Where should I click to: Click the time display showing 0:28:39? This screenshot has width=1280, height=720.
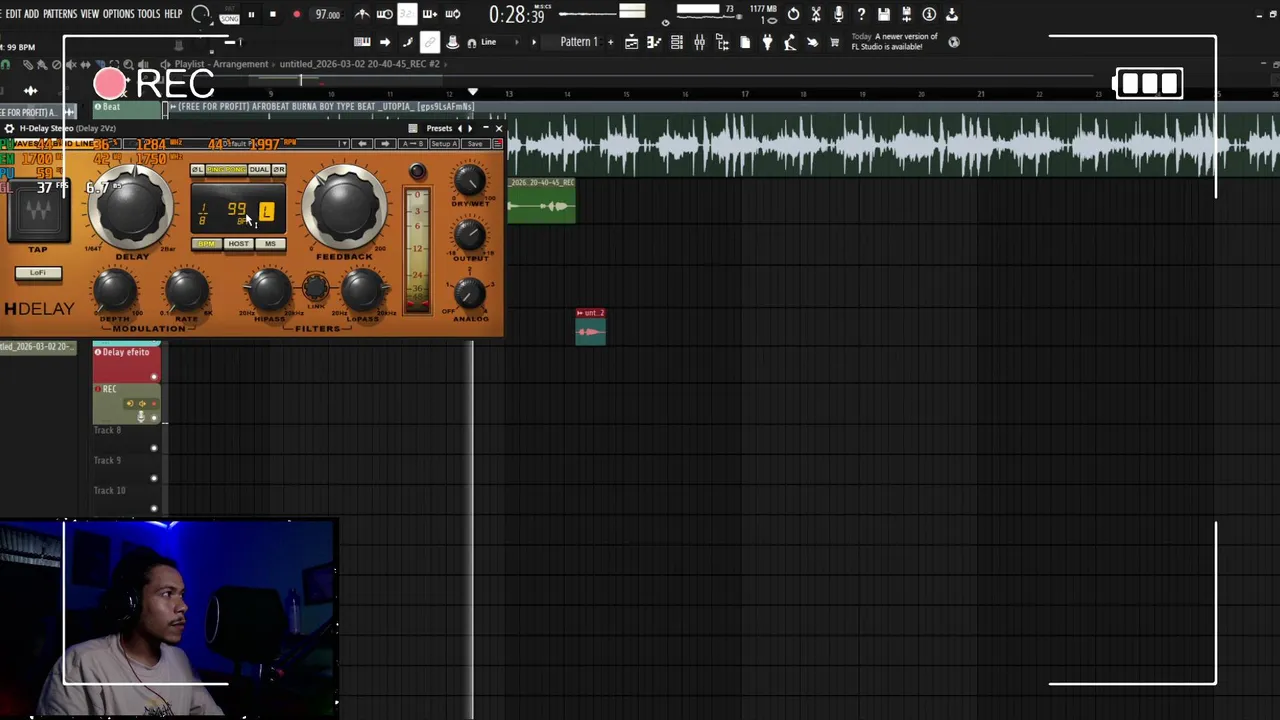517,15
